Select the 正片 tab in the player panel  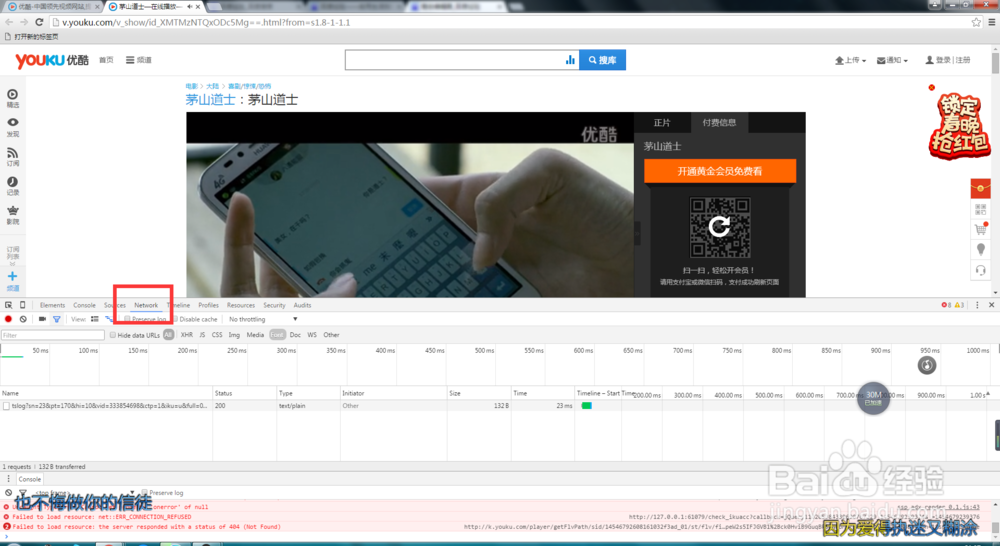pyautogui.click(x=662, y=122)
